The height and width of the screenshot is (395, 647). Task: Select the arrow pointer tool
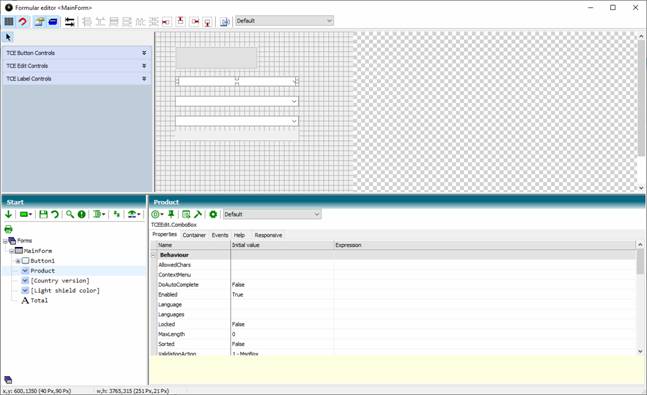[8, 38]
